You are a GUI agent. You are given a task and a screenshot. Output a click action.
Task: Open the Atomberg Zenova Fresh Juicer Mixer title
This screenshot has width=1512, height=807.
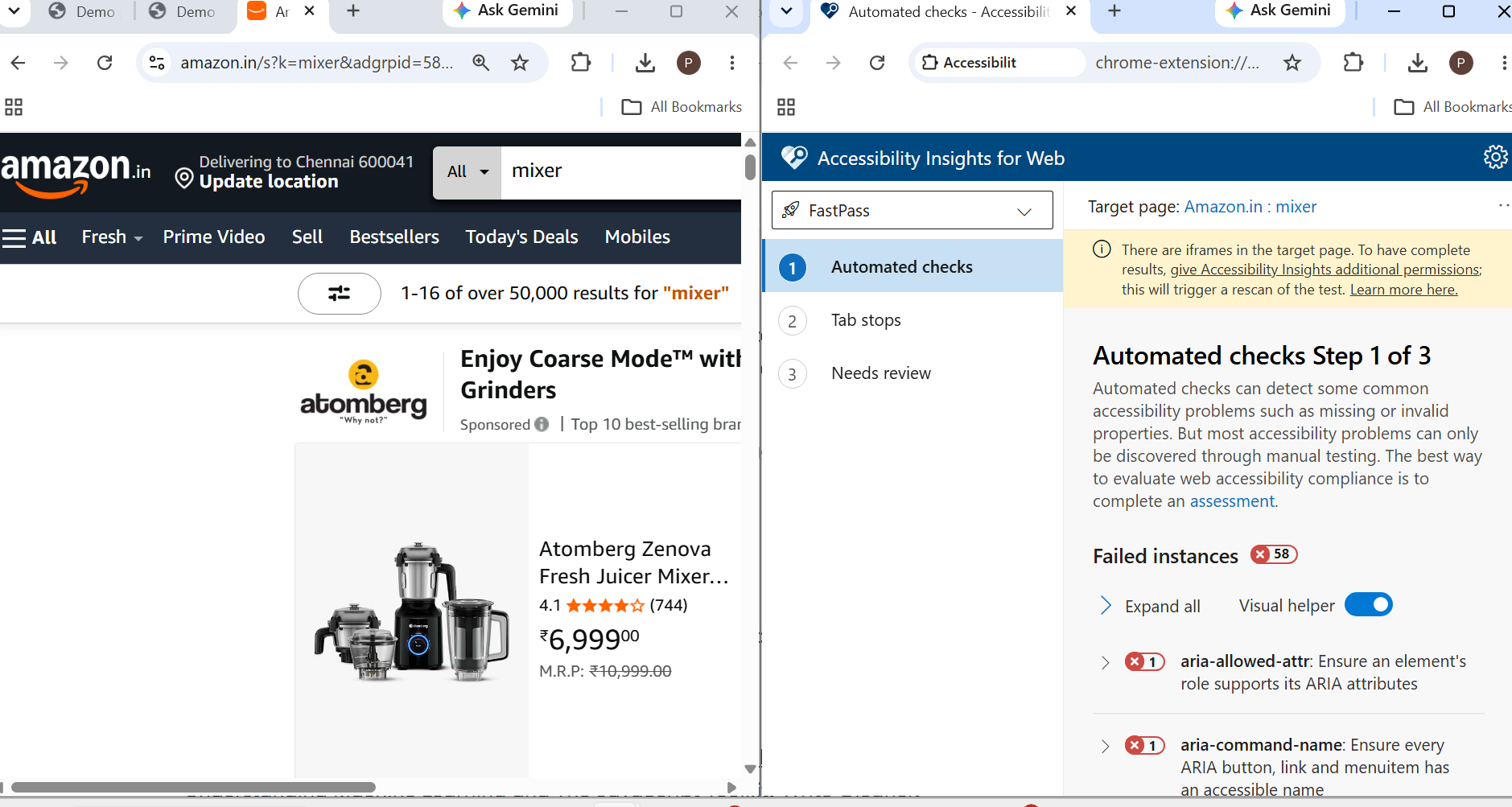coord(634,562)
